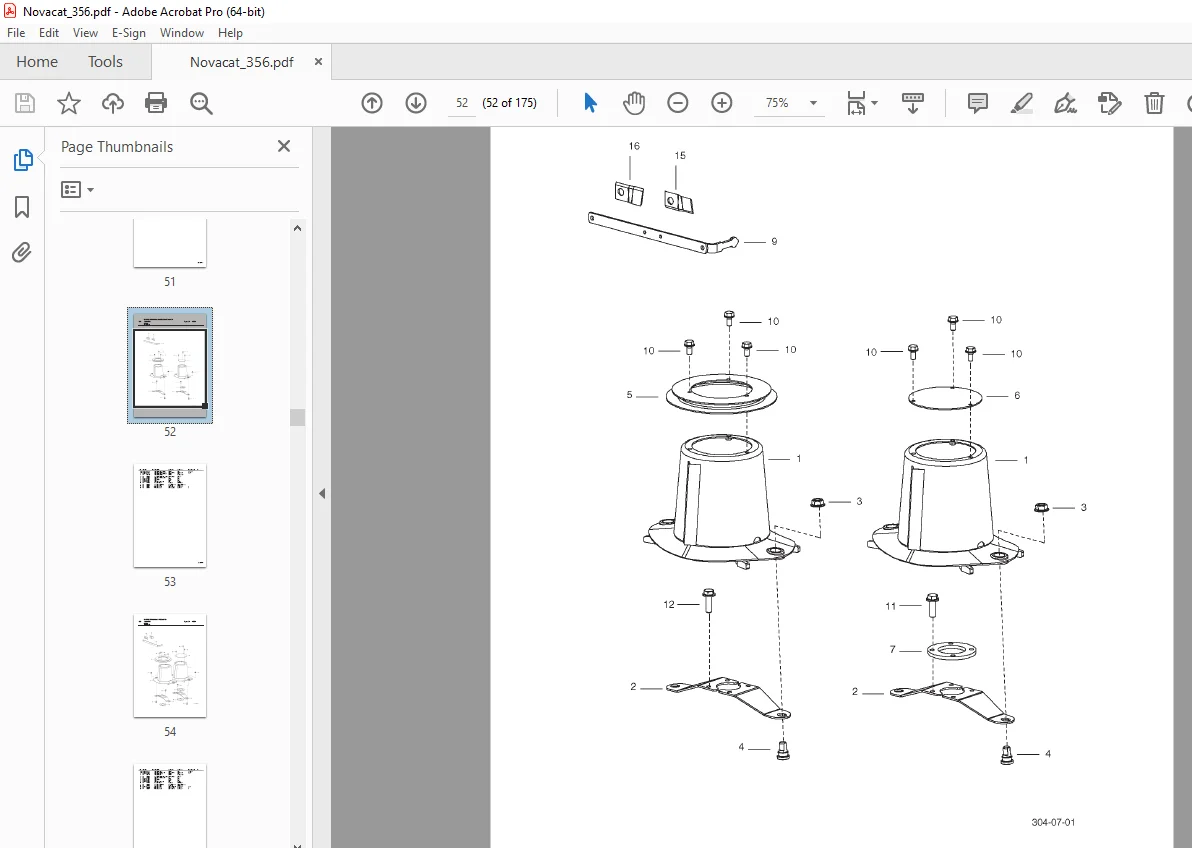The width and height of the screenshot is (1192, 848).
Task: Close the Novacat_356.pdf tab
Action: pyautogui.click(x=319, y=62)
